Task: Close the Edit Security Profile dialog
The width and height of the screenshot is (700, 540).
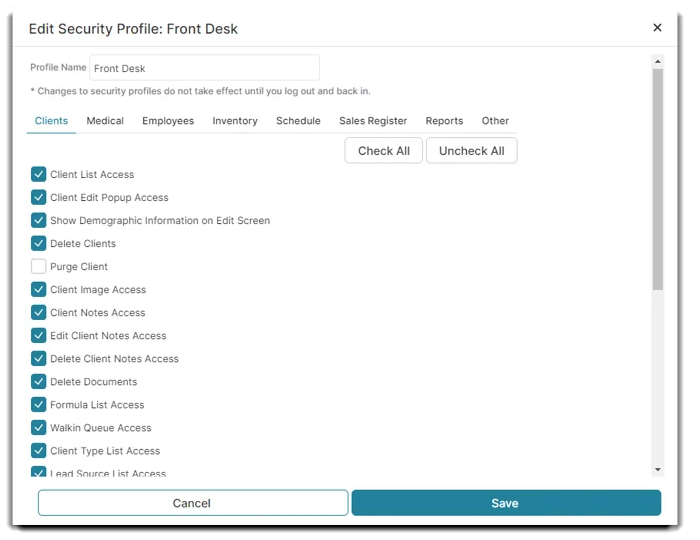Action: (x=657, y=28)
